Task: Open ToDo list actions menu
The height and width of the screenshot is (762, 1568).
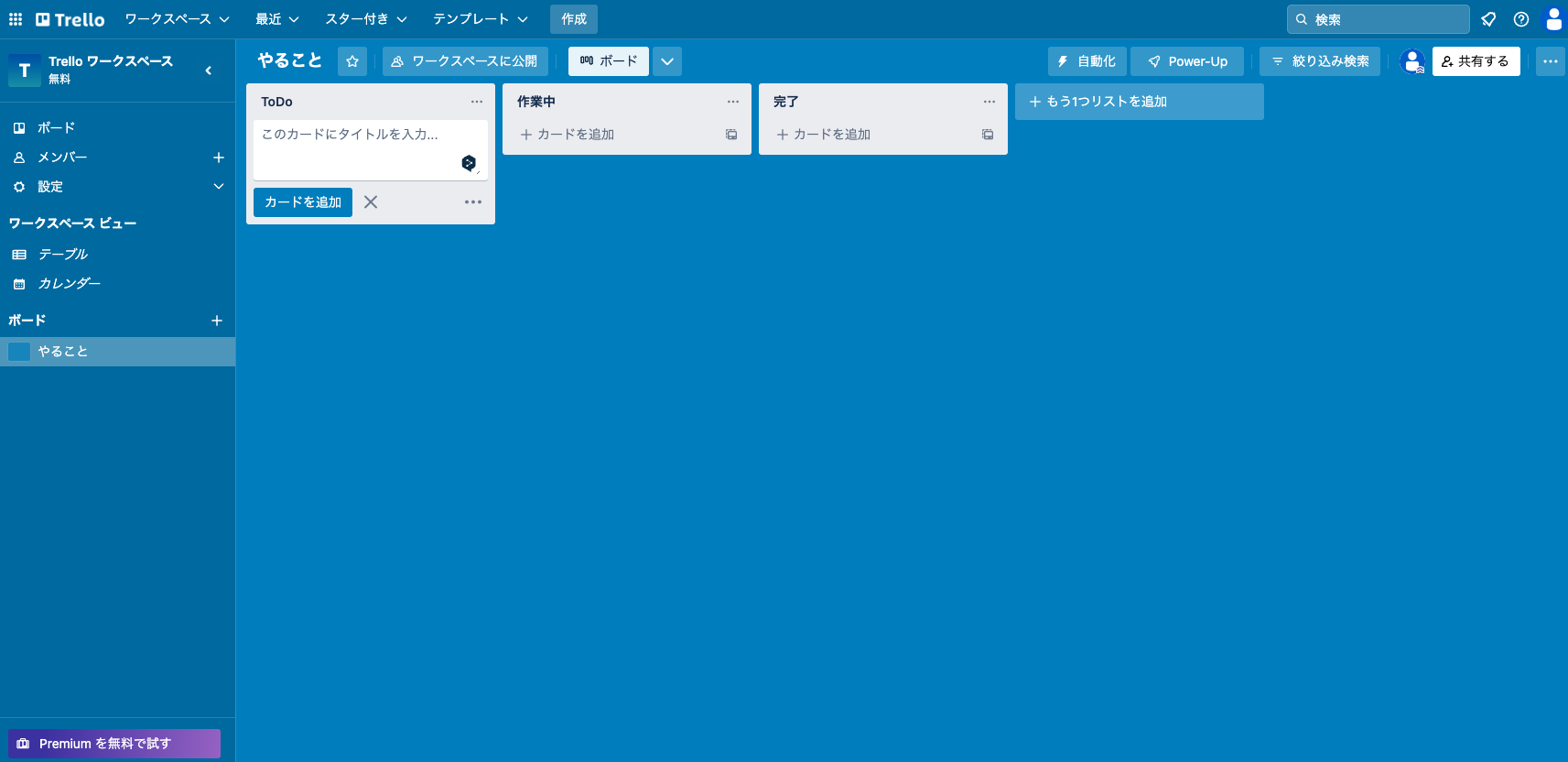Action: click(477, 102)
